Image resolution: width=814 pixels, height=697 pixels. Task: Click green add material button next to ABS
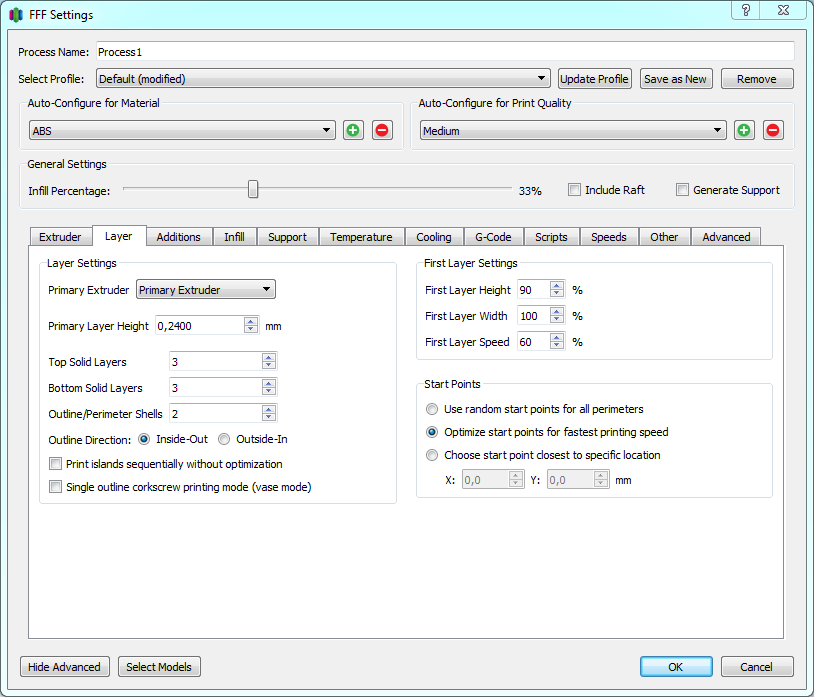tap(353, 130)
